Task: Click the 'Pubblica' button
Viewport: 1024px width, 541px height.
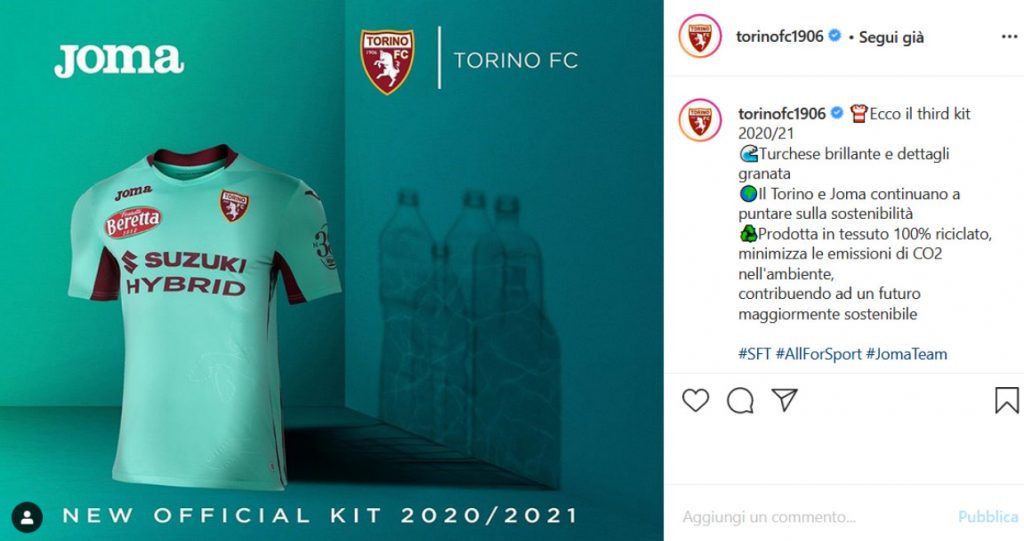Action: coord(988,517)
